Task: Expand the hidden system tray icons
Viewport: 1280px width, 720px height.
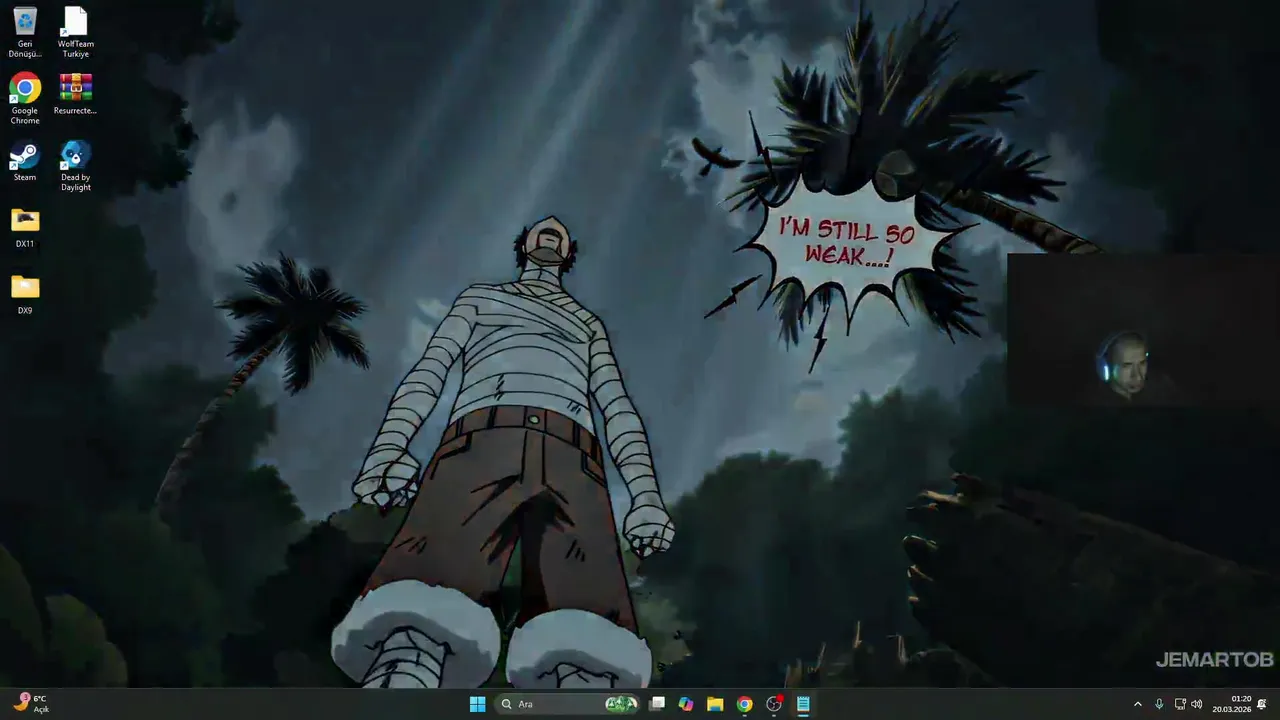Action: tap(1137, 704)
